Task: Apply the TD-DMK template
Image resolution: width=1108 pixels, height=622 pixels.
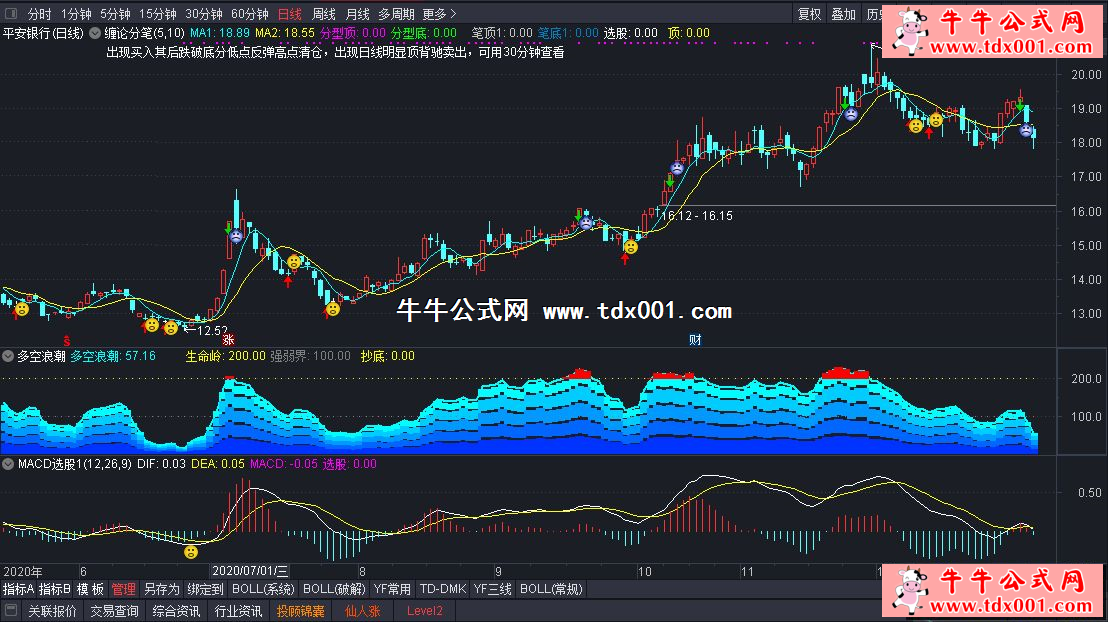Action: point(443,589)
